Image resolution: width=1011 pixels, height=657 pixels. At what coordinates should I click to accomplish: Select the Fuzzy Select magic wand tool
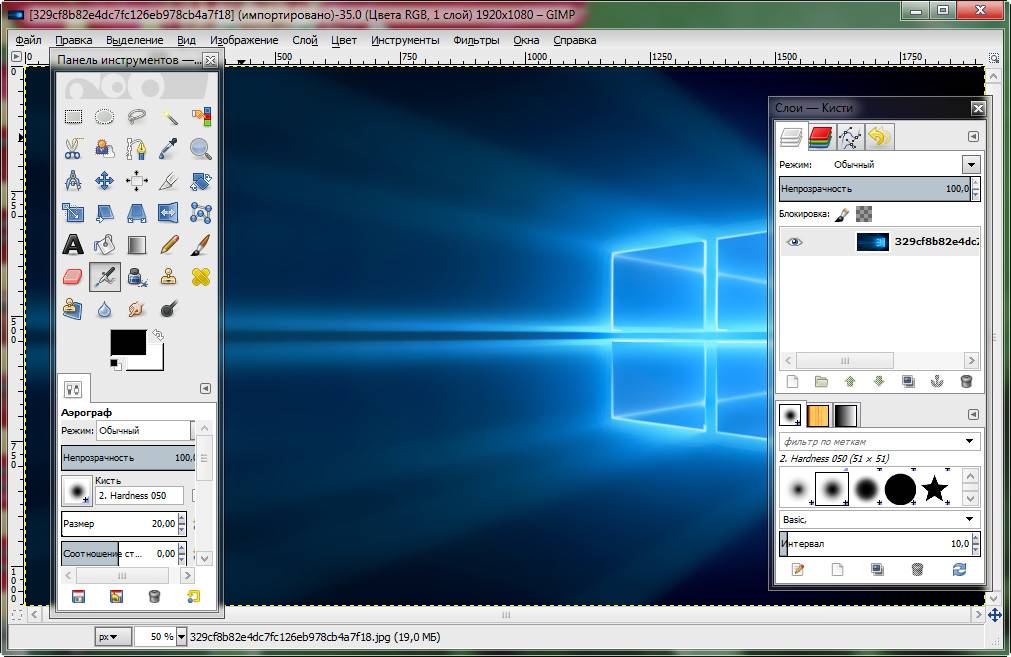coord(169,117)
